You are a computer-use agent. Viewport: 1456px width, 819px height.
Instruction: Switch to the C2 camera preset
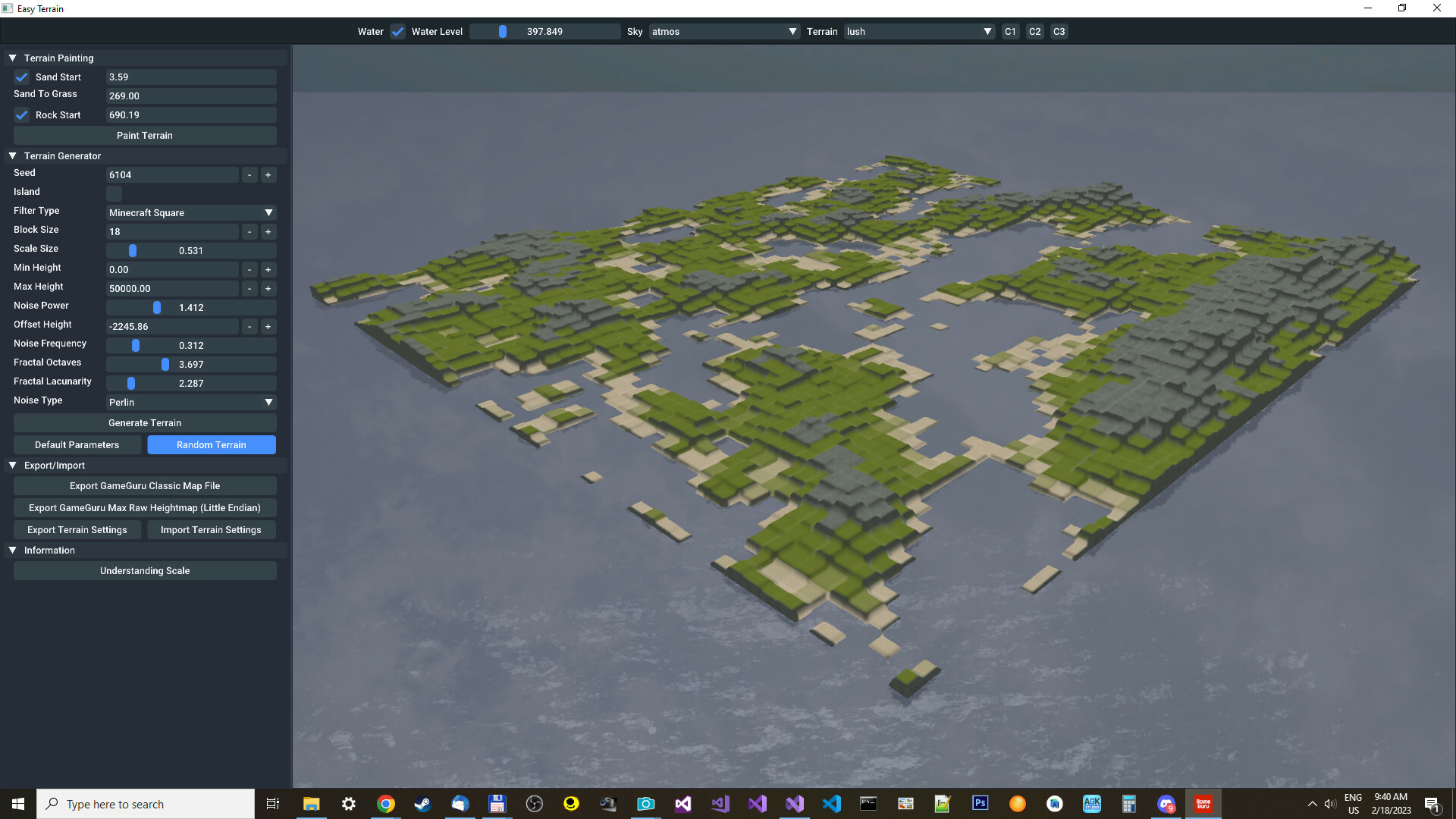click(x=1034, y=31)
